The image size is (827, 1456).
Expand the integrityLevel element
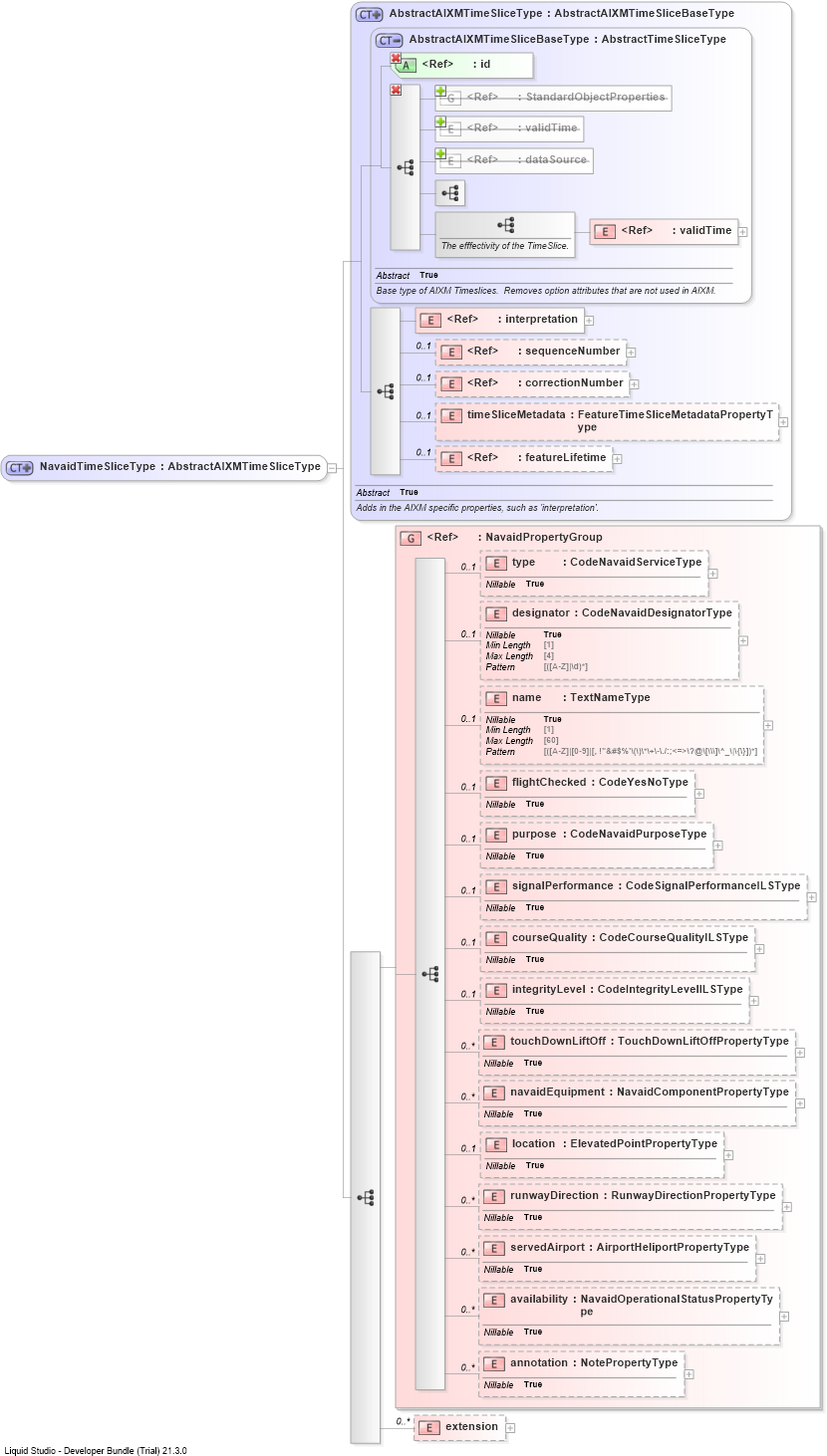tap(754, 1001)
